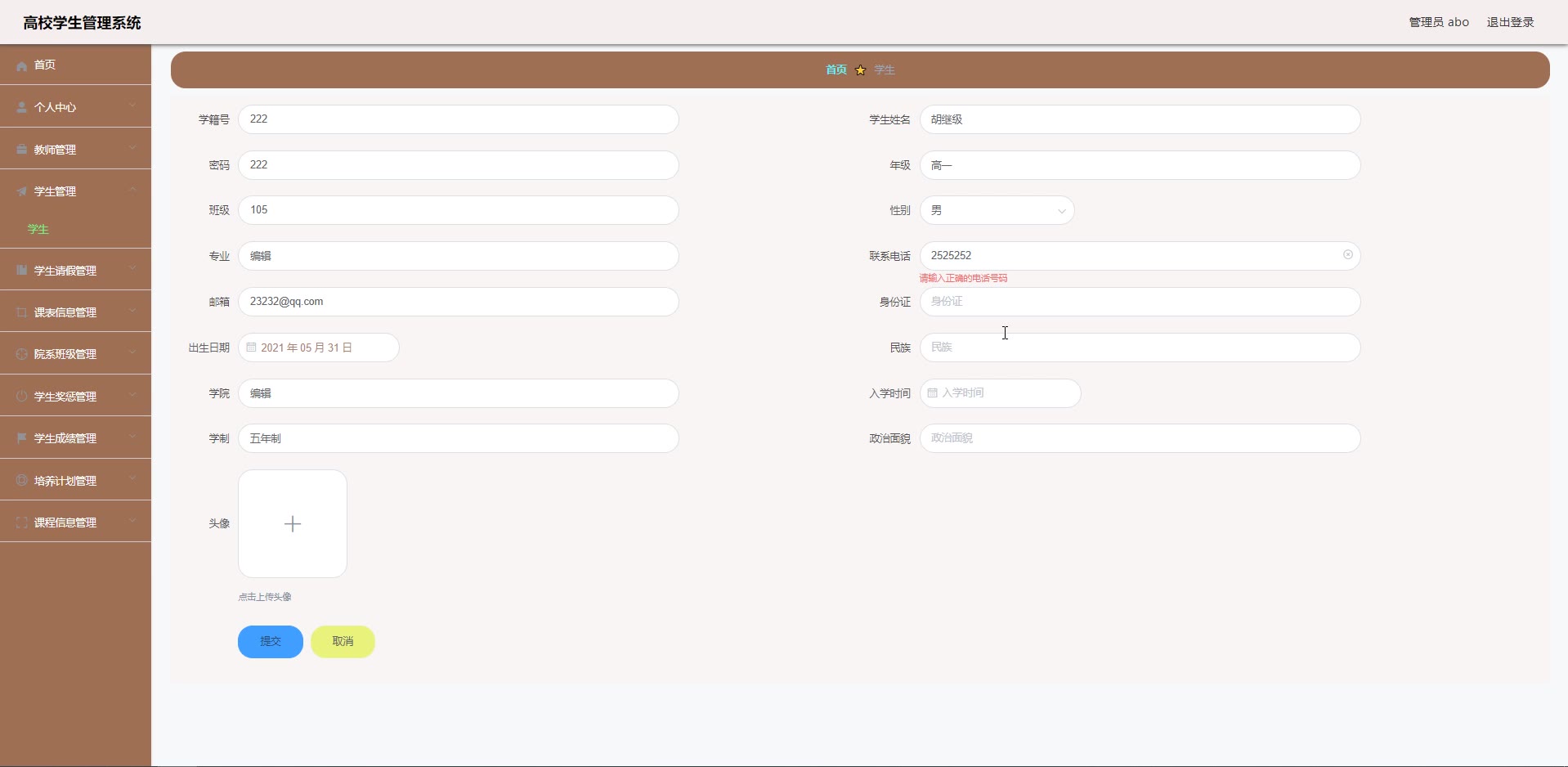The width and height of the screenshot is (1568, 767).
Task: Expand the 学生成绩管理 chevron
Action: click(132, 437)
